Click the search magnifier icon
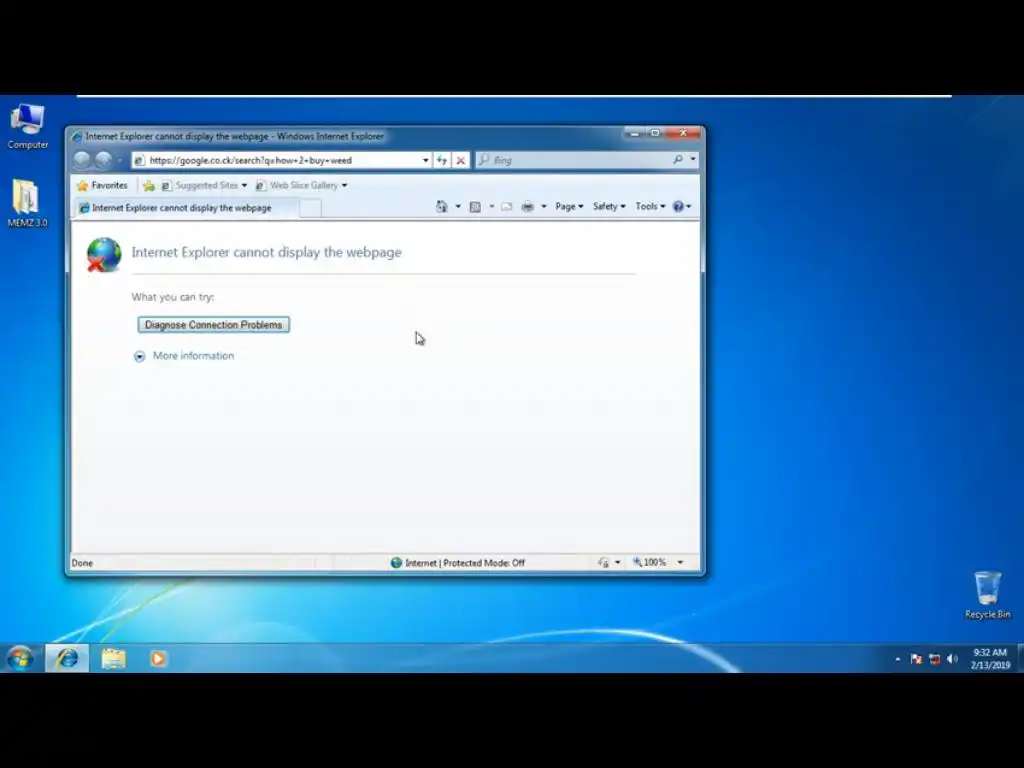The height and width of the screenshot is (768, 1024). tap(678, 159)
